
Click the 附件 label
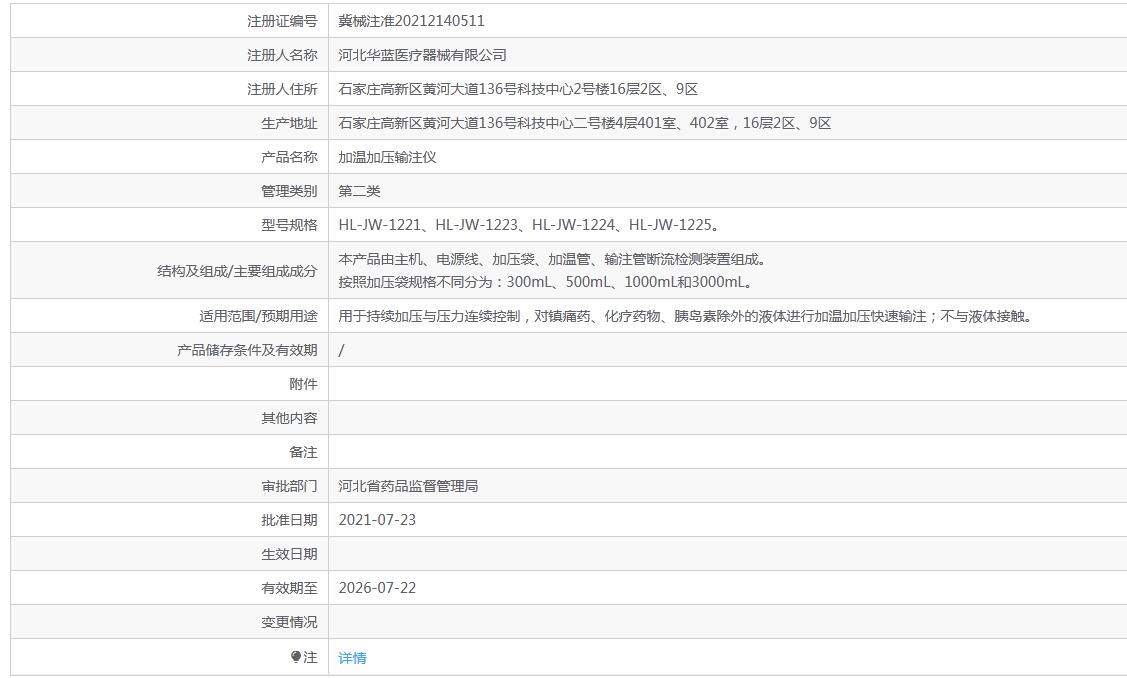tap(303, 384)
